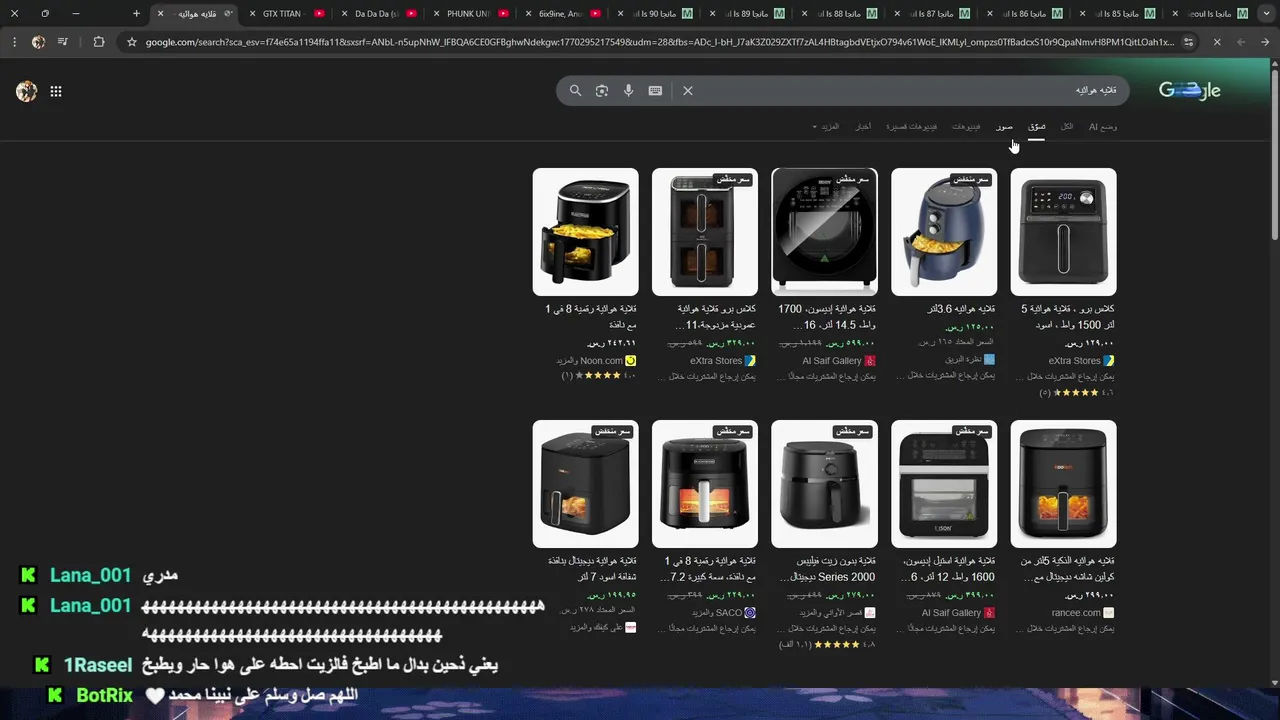This screenshot has height=720, width=1280.
Task: Open the وضع AI mode tab
Action: click(1103, 127)
